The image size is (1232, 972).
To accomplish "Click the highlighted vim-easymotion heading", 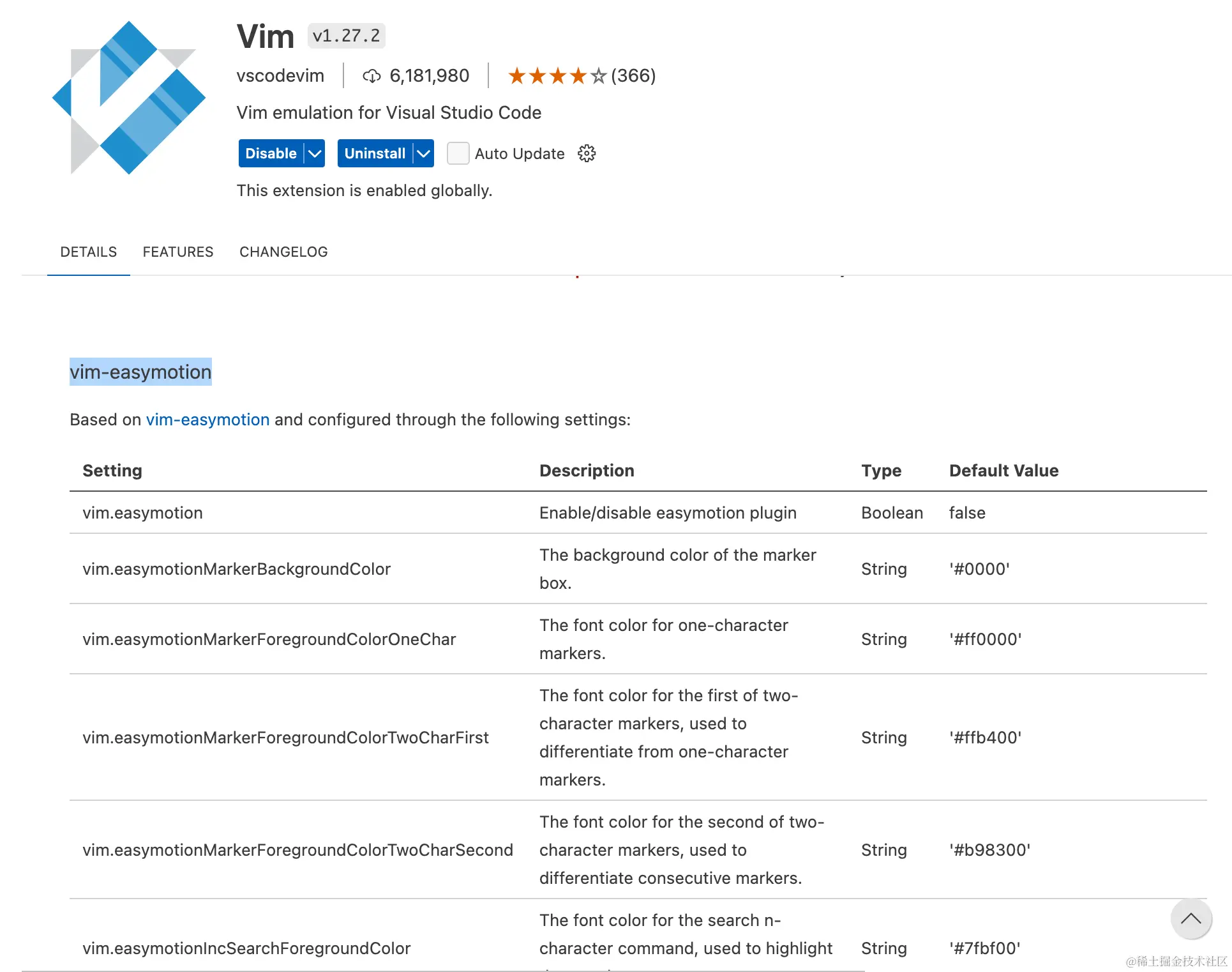I will click(140, 372).
